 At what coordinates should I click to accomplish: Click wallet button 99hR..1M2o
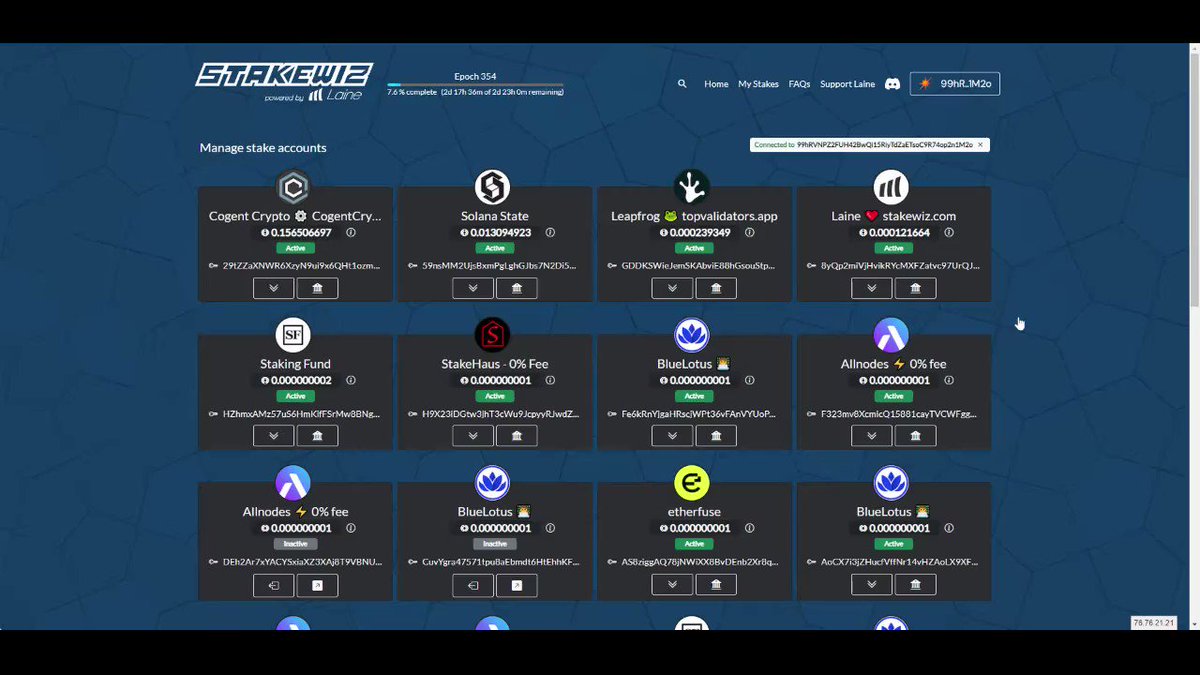point(955,84)
